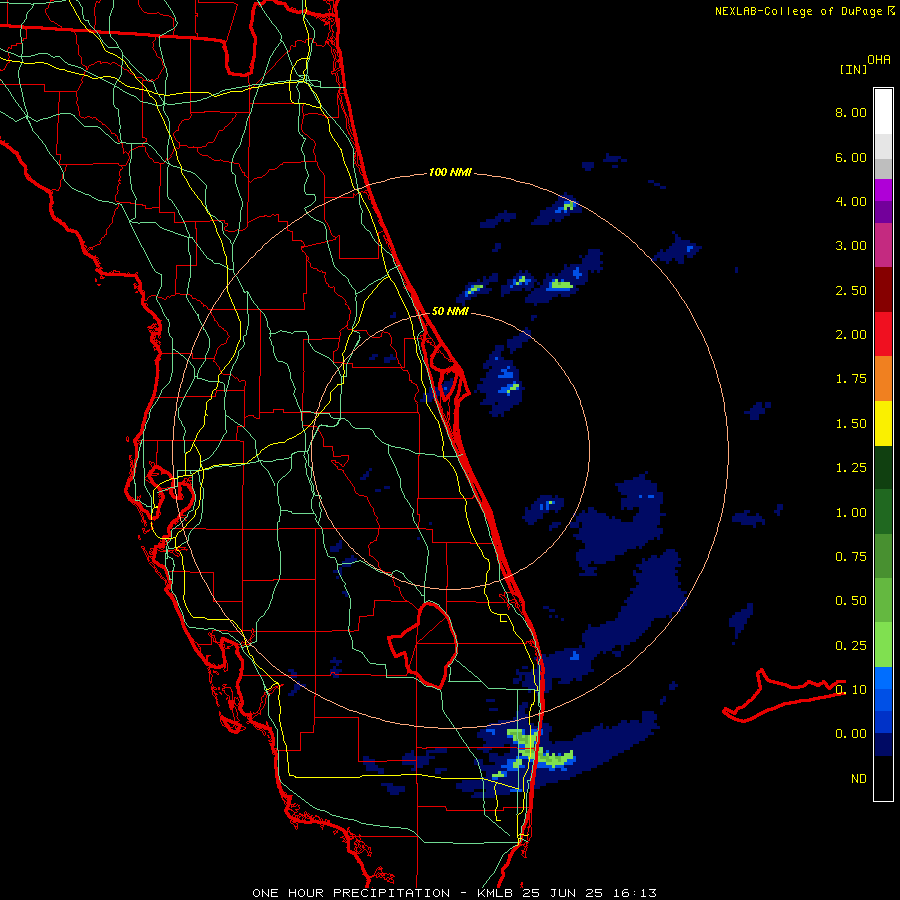This screenshot has height=900, width=900.
Task: Pick the orange legend swatch
Action: 883,379
